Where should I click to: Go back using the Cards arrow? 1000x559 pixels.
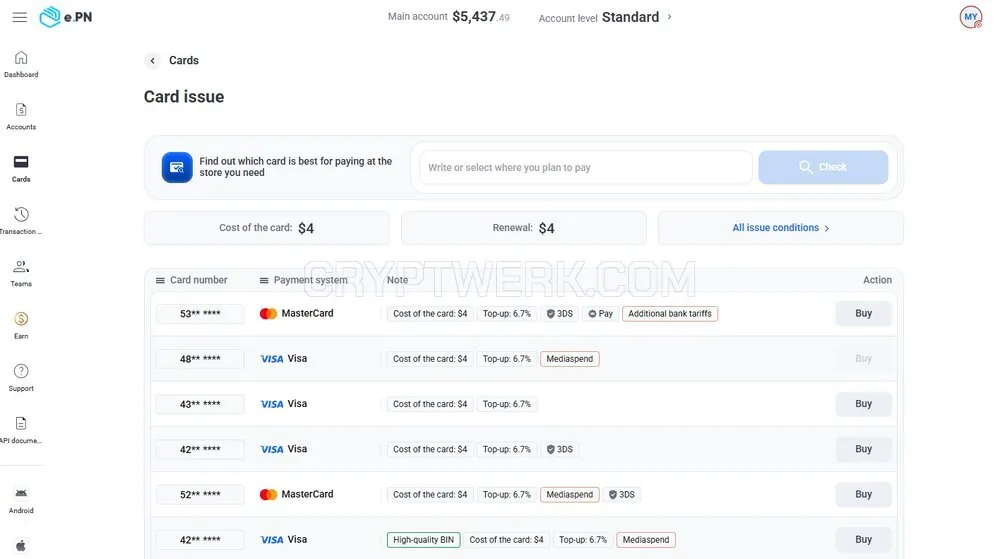(x=152, y=61)
